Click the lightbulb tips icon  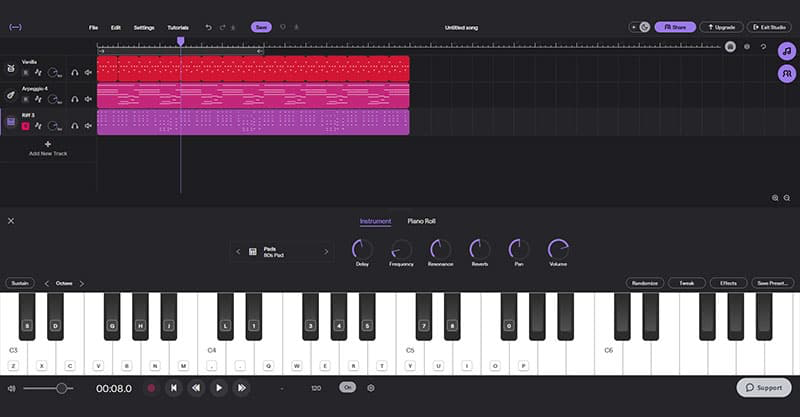[283, 27]
